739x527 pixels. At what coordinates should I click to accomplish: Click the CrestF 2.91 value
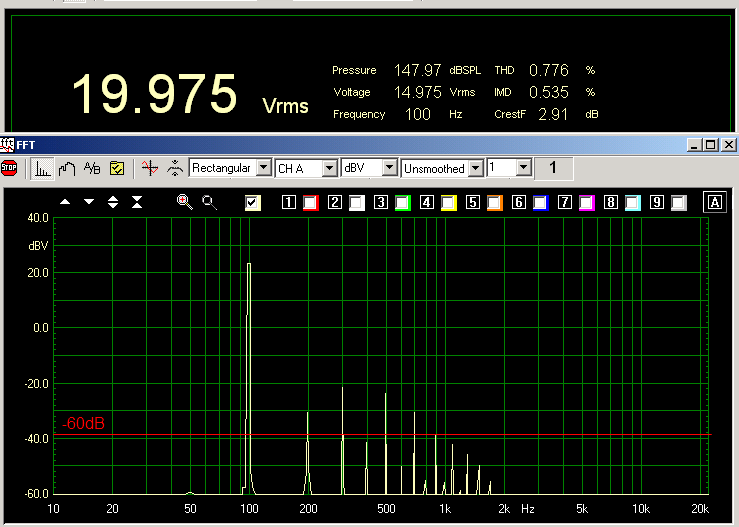tap(553, 115)
